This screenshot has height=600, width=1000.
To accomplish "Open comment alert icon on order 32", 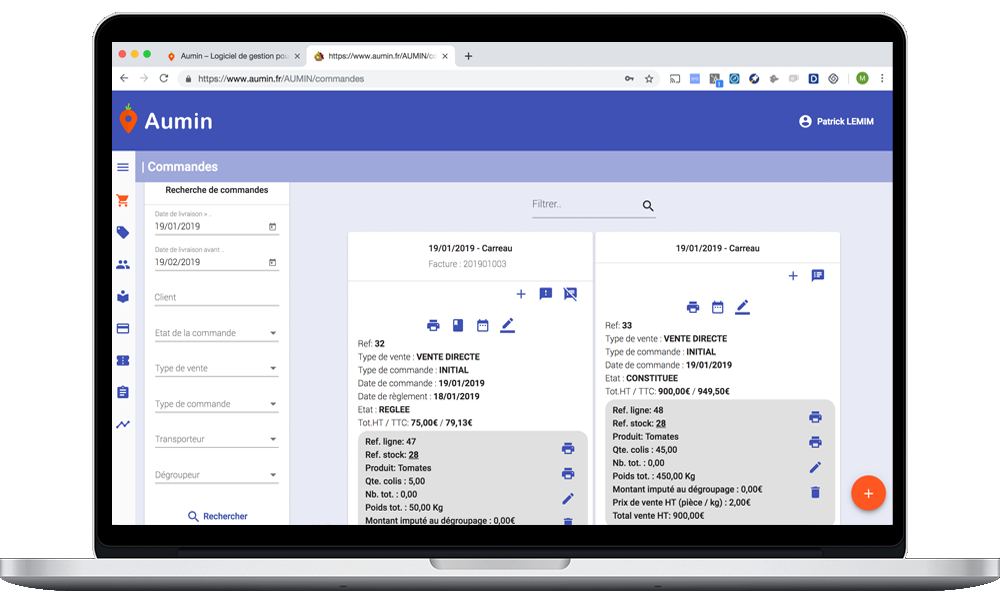I will pyautogui.click(x=546, y=294).
